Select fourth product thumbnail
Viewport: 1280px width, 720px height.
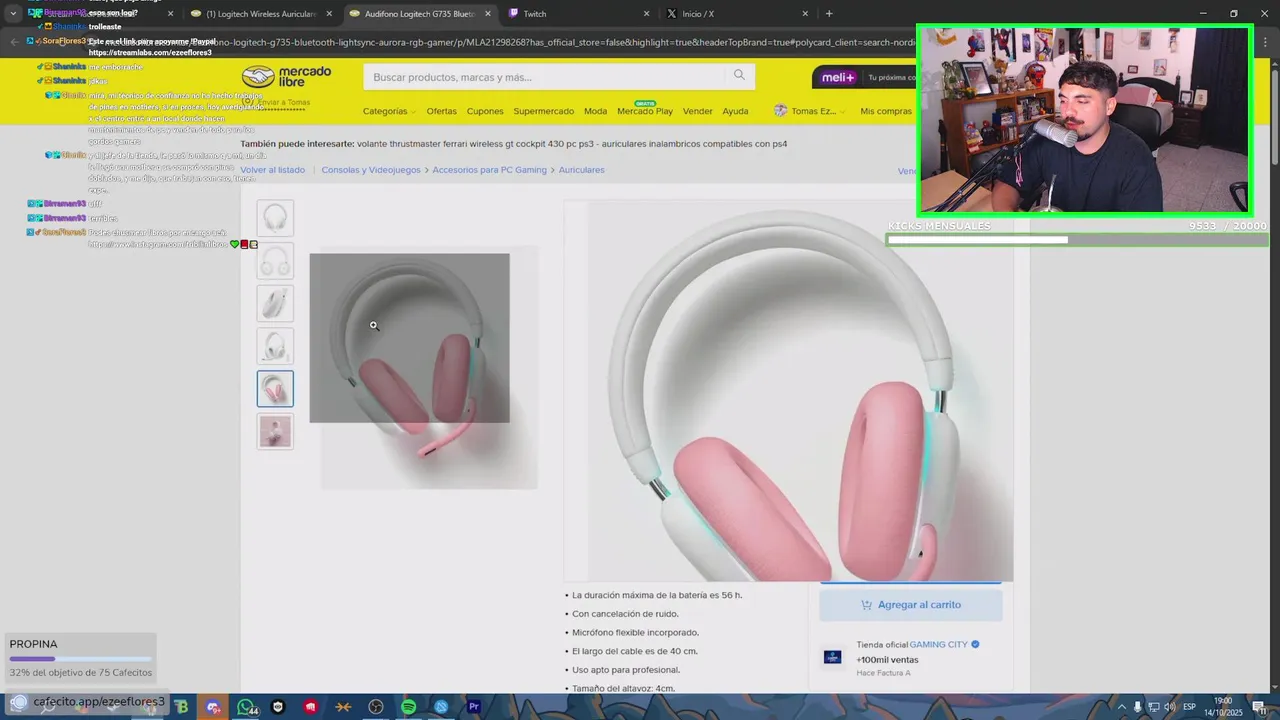(x=275, y=346)
